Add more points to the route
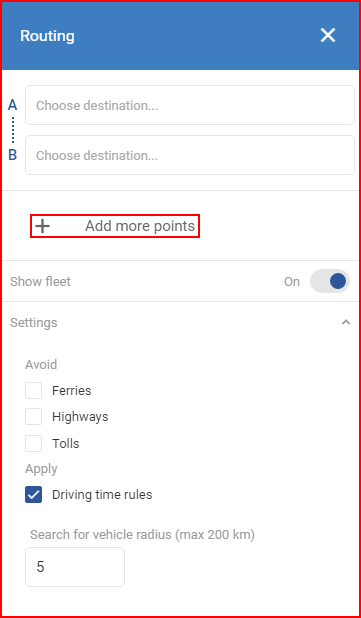 pyautogui.click(x=115, y=226)
